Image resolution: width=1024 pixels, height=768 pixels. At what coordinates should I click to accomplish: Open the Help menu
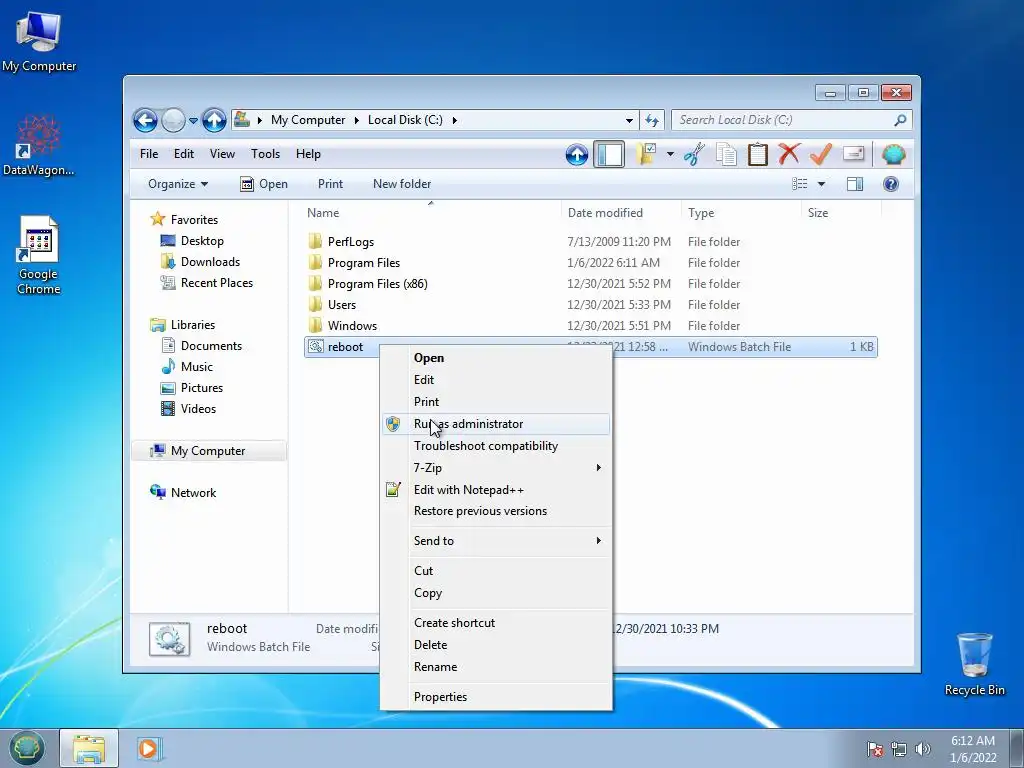pyautogui.click(x=308, y=154)
